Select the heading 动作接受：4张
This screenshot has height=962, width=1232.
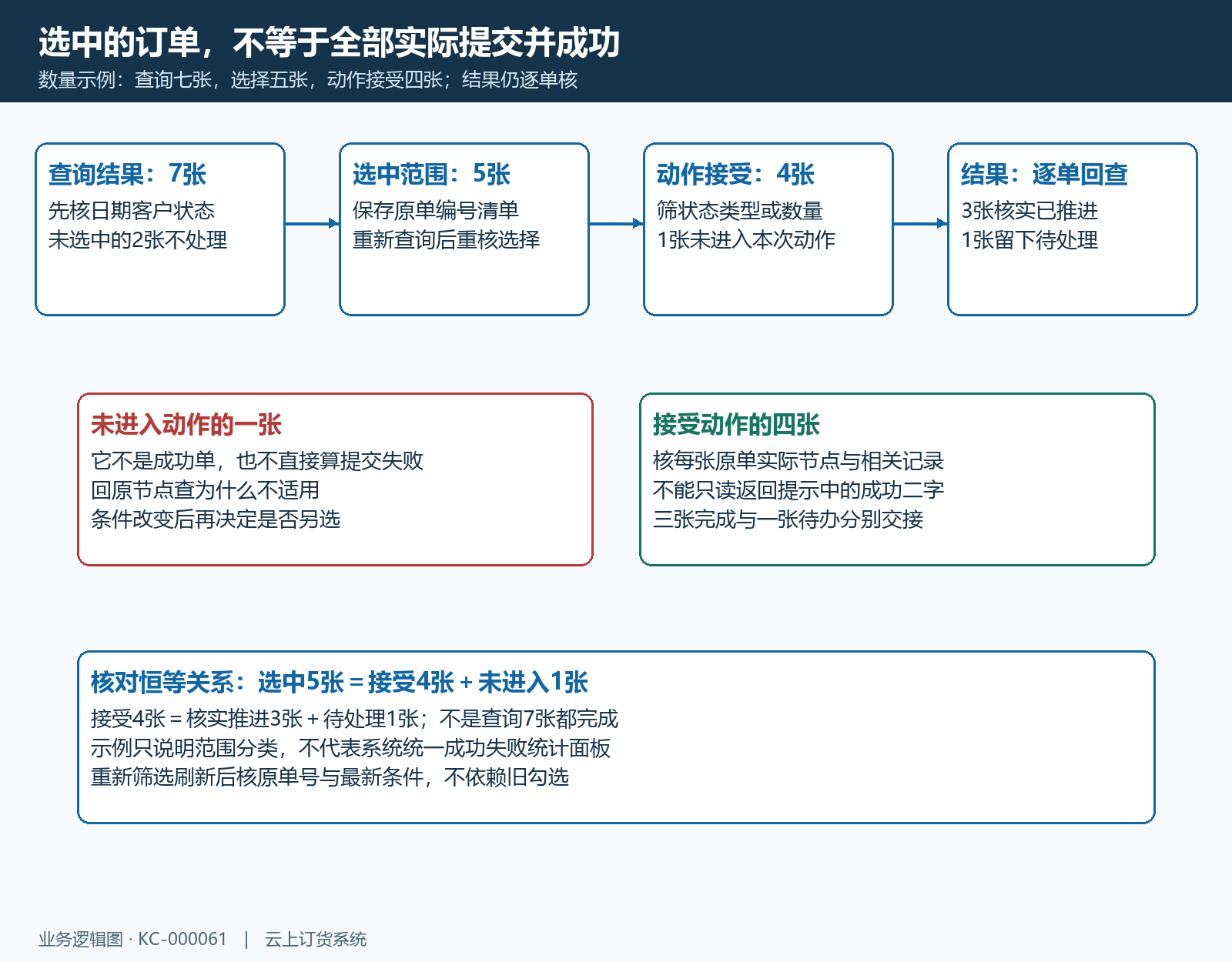tap(735, 175)
